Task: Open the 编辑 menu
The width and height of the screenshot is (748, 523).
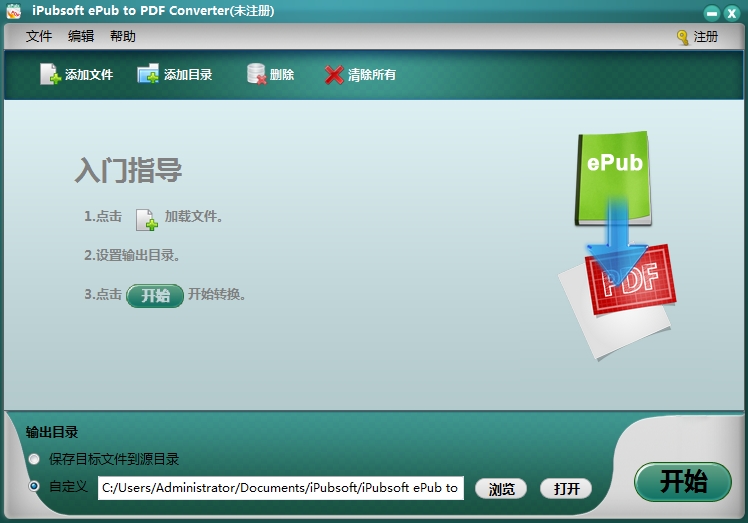Action: click(x=81, y=36)
